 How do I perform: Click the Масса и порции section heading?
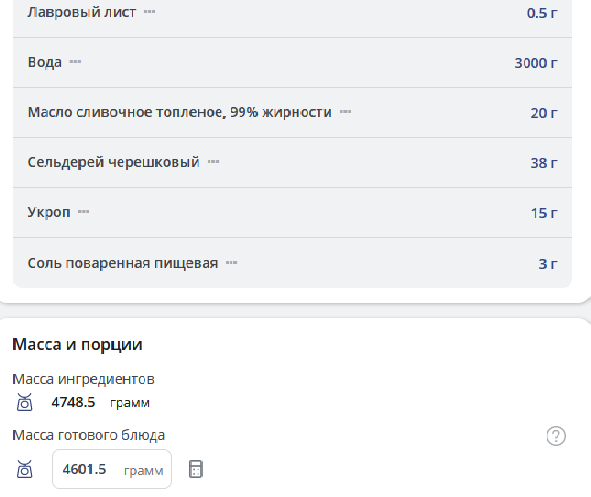(x=77, y=344)
